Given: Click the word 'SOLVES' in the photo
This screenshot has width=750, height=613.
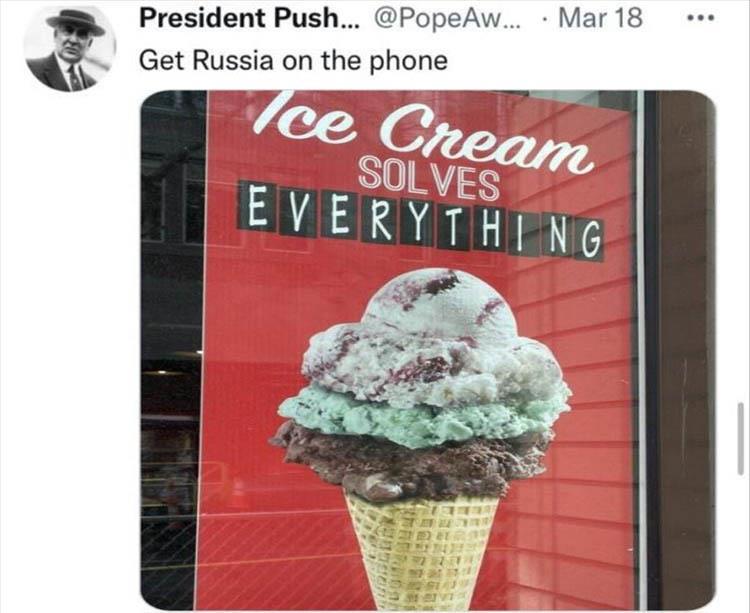Looking at the screenshot, I should click(429, 179).
